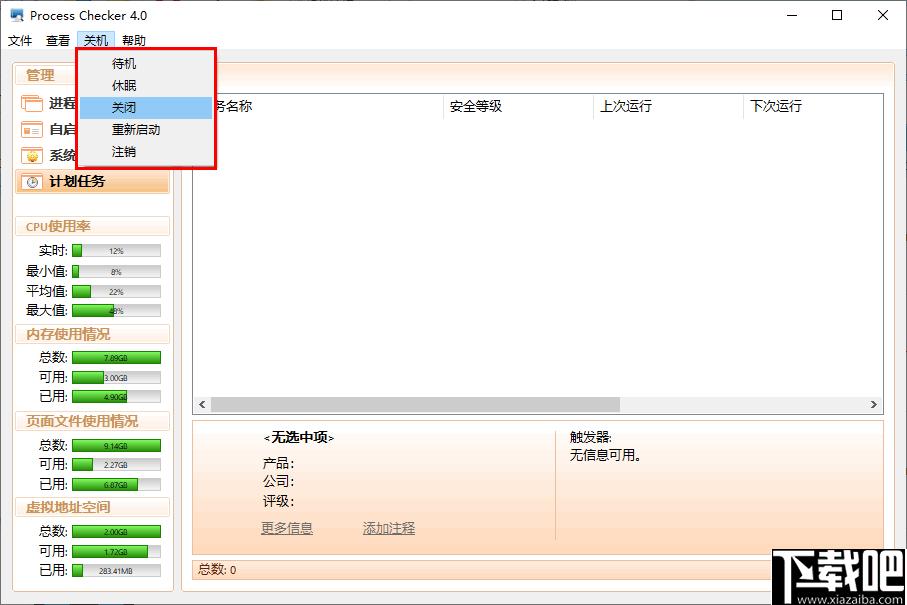
Task: Minimize the Process Checker window
Action: click(792, 15)
